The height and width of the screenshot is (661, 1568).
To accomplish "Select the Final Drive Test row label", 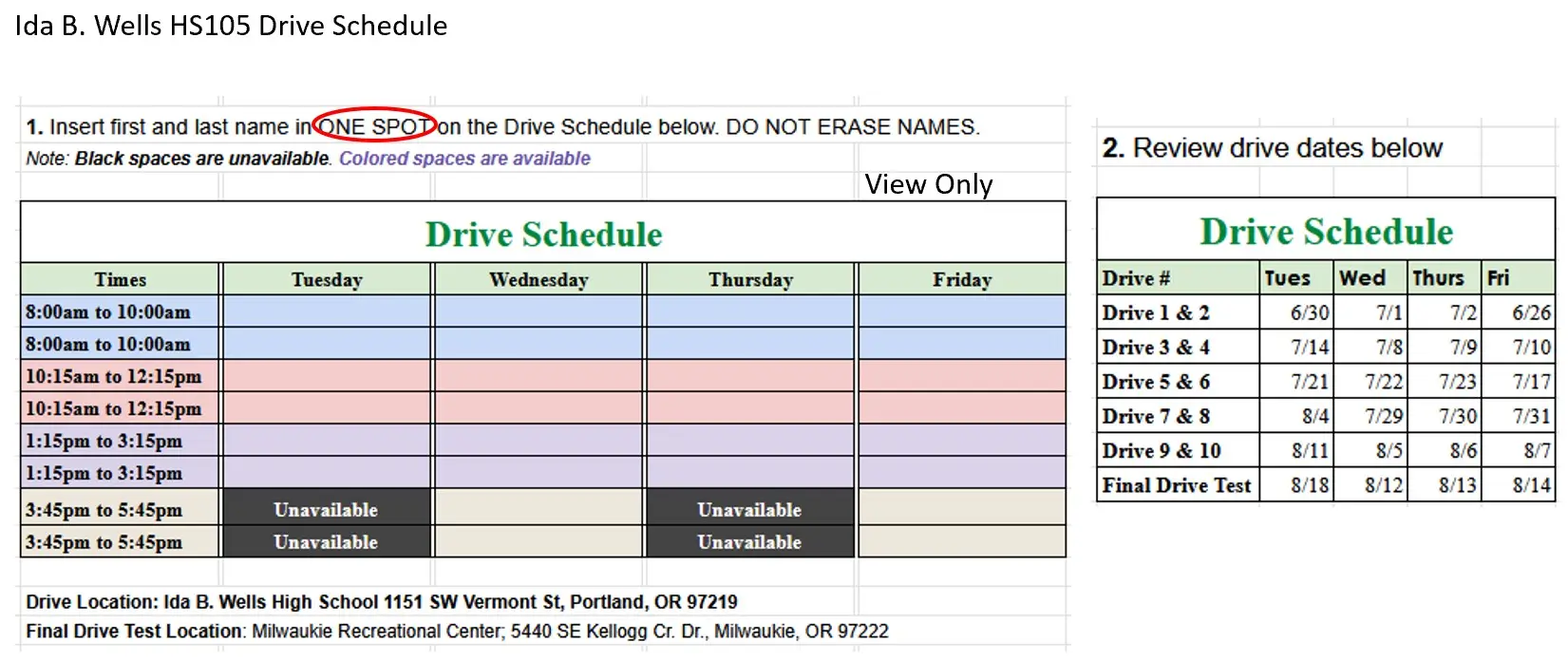I will tap(1177, 485).
